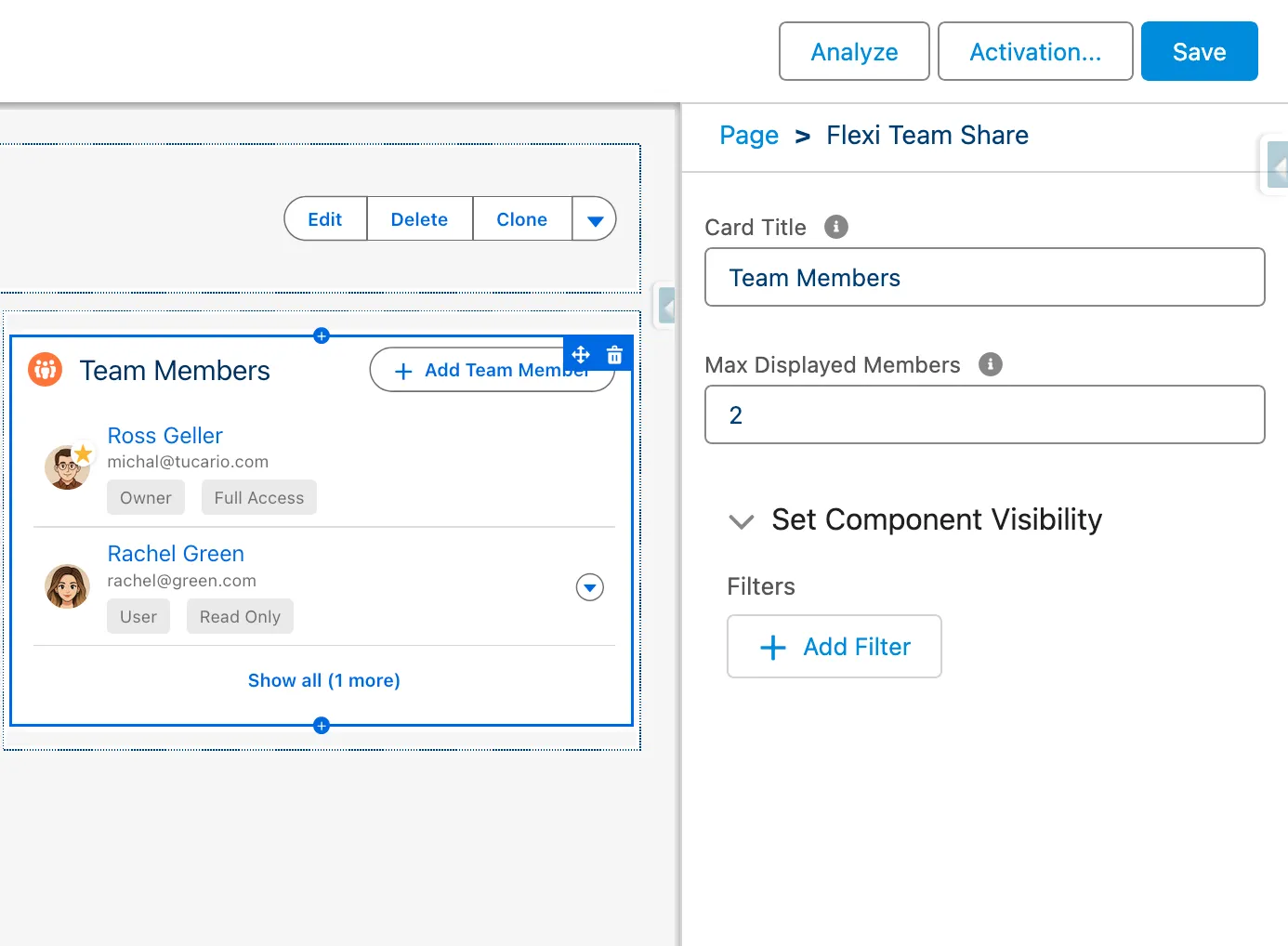This screenshot has width=1288, height=946.
Task: Collapse the Set Component Visibility section
Action: click(741, 521)
